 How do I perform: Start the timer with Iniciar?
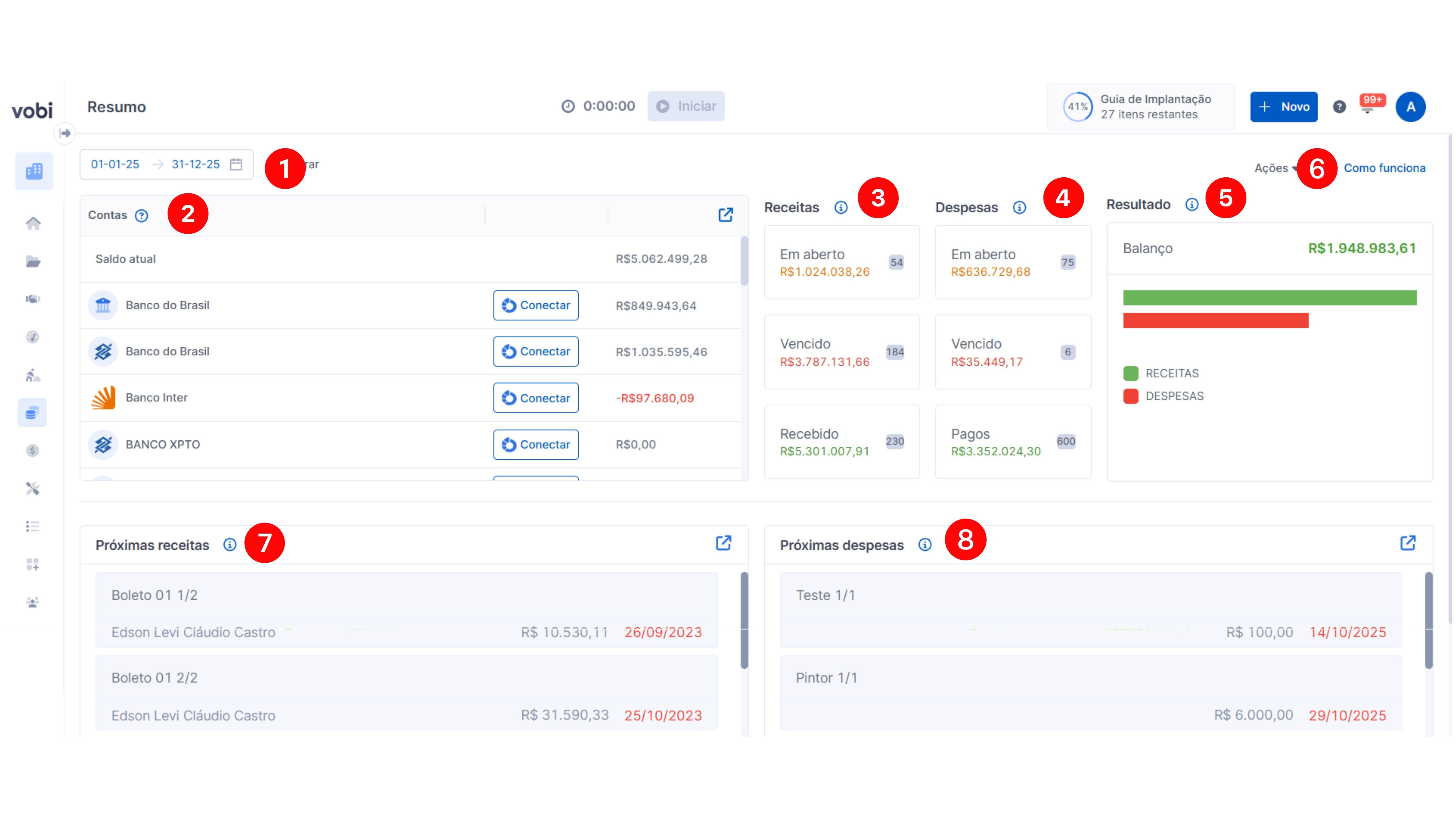click(686, 106)
